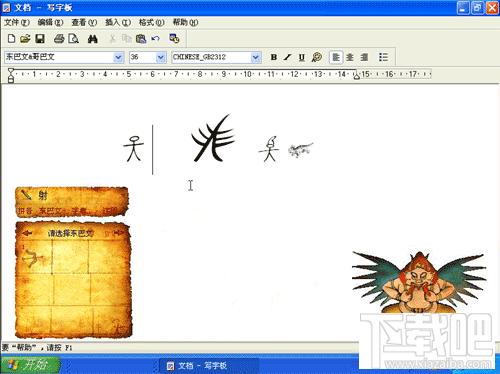Open the font name dropdown 东巴文&哥巴文
The width and height of the screenshot is (500, 374).
coord(118,57)
